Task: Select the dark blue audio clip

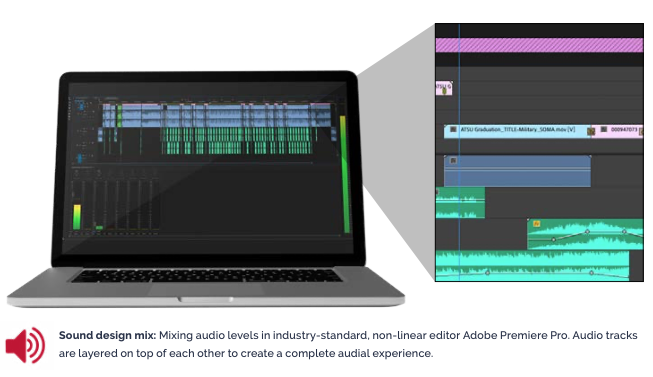Action: click(x=517, y=171)
